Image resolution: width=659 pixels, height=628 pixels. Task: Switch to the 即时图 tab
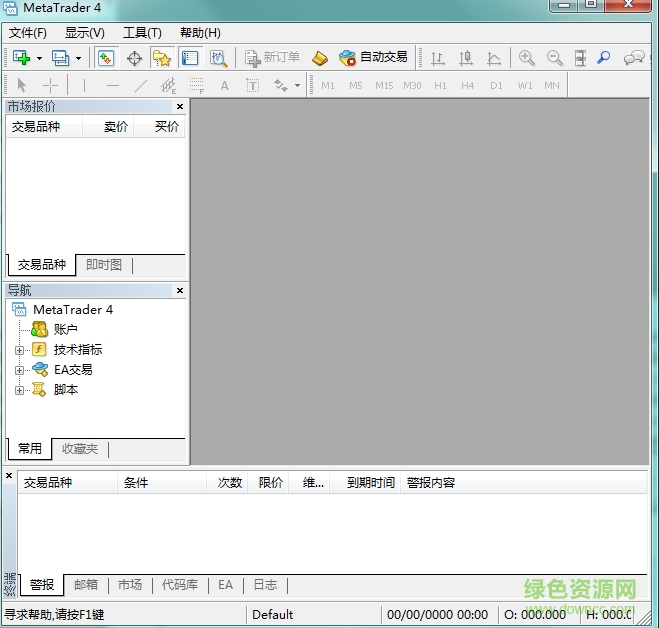[x=104, y=265]
